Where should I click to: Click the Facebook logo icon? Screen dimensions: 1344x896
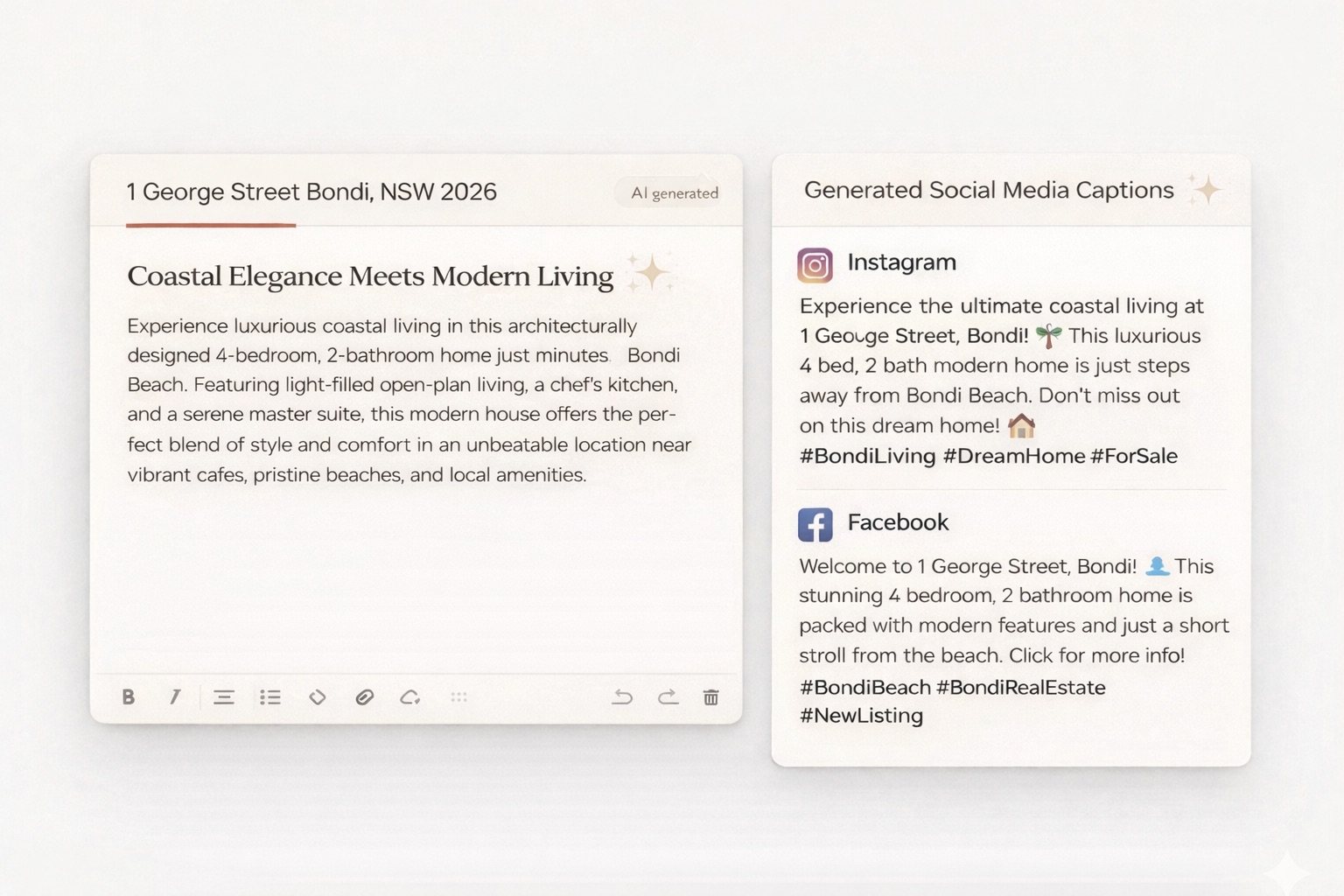pyautogui.click(x=815, y=525)
